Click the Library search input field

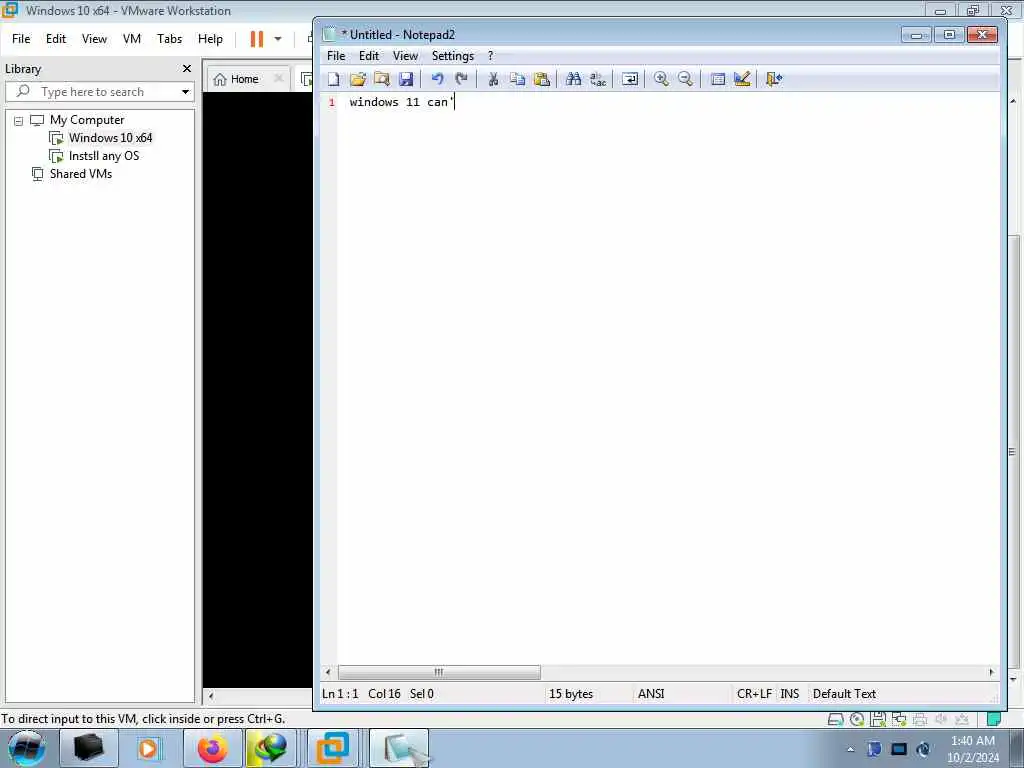98,91
